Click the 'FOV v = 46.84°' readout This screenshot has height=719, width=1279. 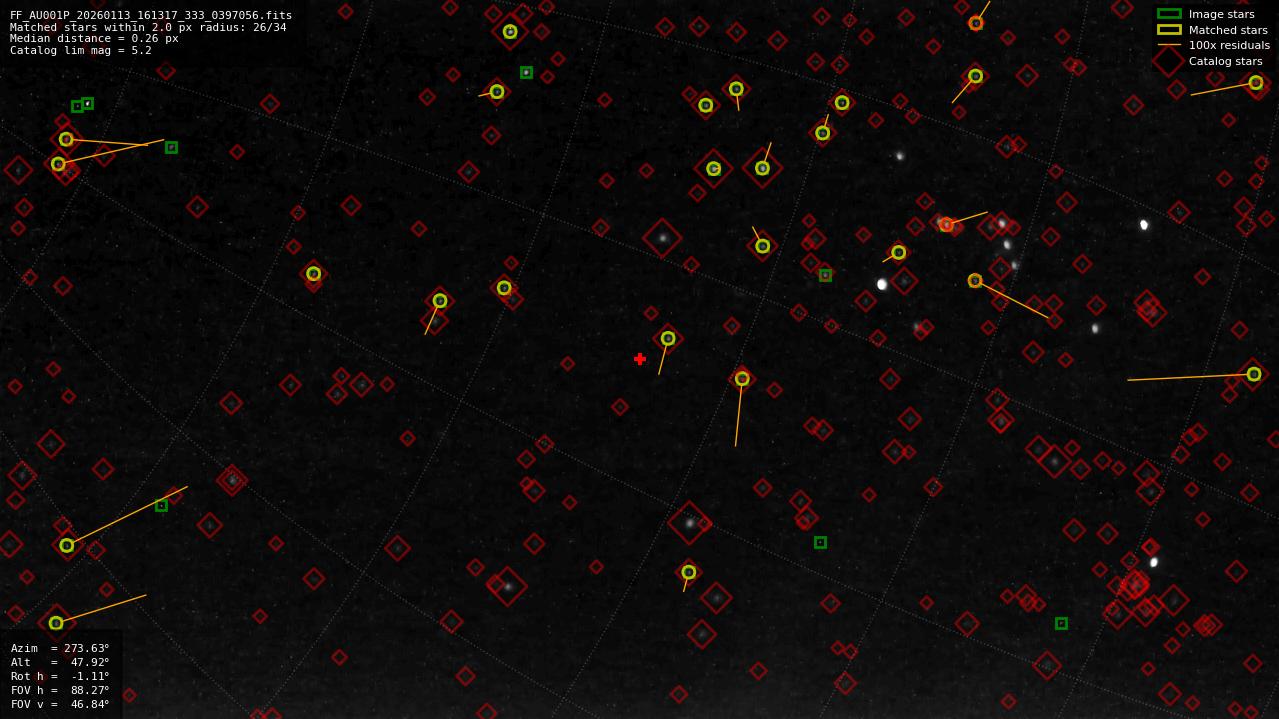coord(60,704)
